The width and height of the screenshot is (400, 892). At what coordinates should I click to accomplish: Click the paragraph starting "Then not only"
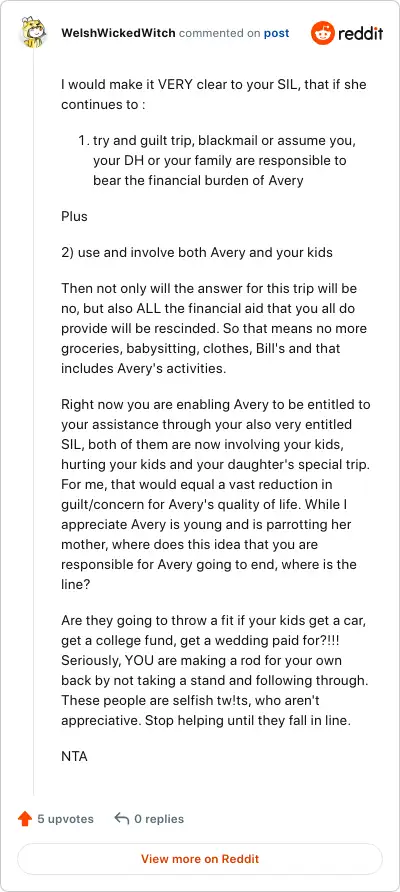[x=214, y=328]
